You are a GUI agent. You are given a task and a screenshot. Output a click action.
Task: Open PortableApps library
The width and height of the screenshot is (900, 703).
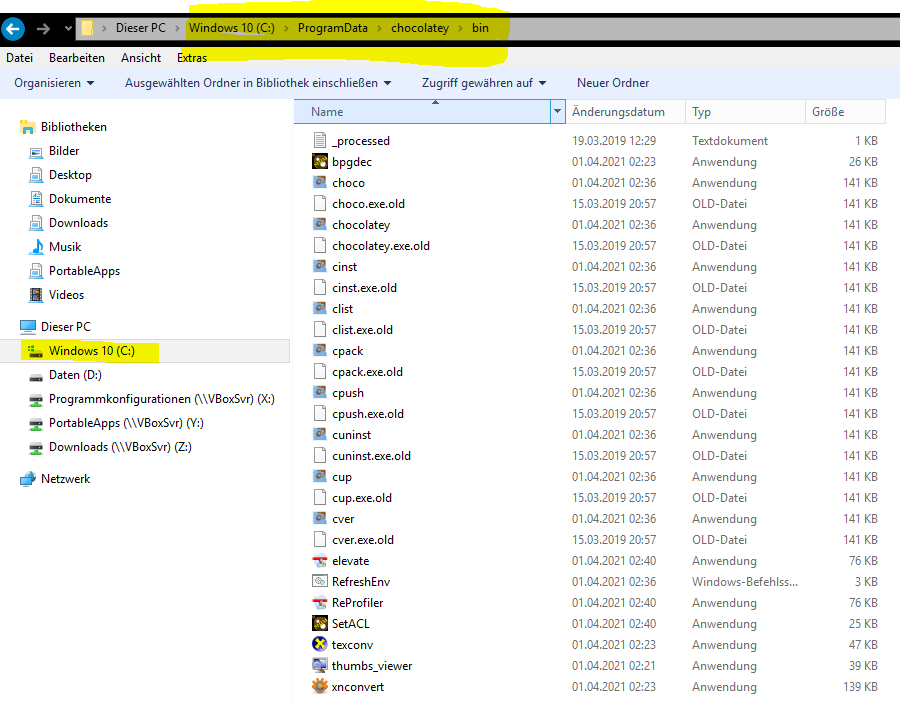(84, 271)
